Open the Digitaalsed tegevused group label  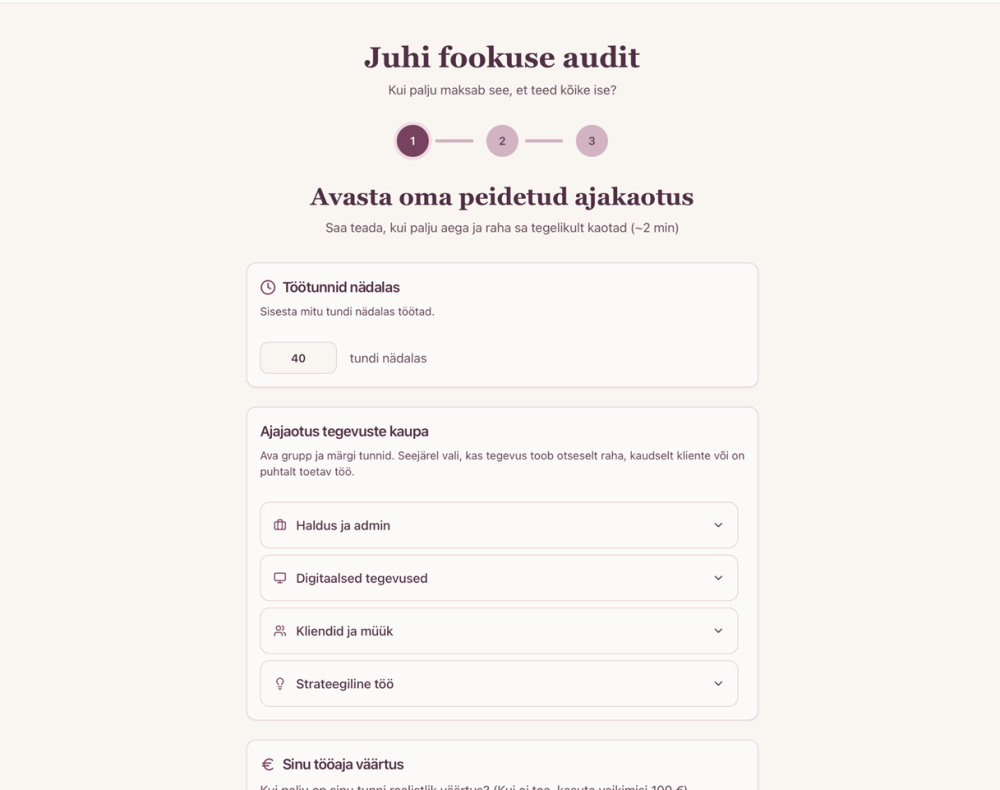point(361,578)
